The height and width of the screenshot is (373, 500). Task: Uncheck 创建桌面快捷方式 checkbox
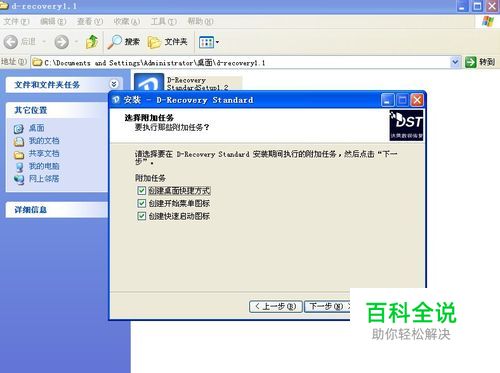(141, 190)
